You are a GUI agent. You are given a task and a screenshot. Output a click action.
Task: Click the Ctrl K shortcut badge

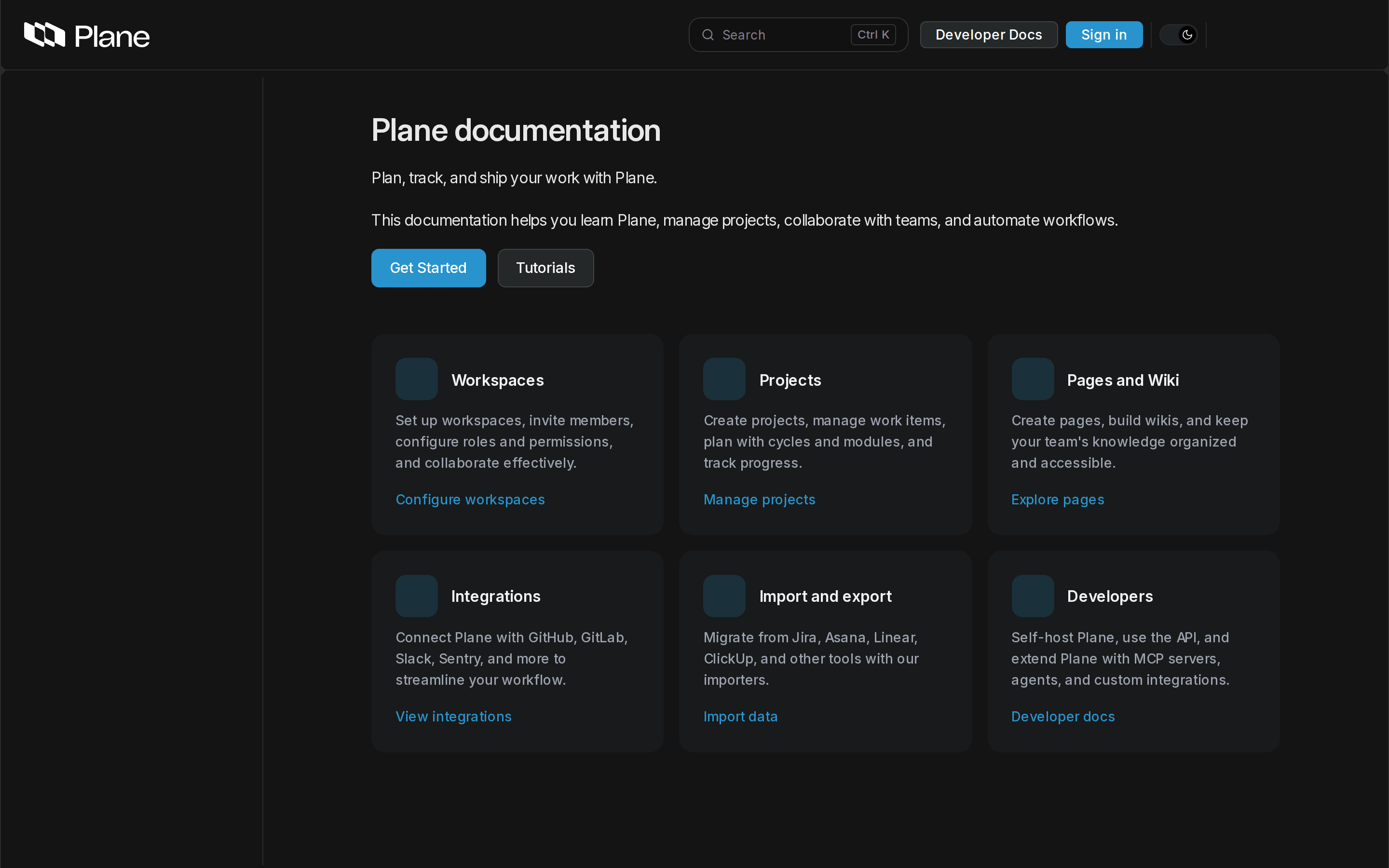click(873, 35)
